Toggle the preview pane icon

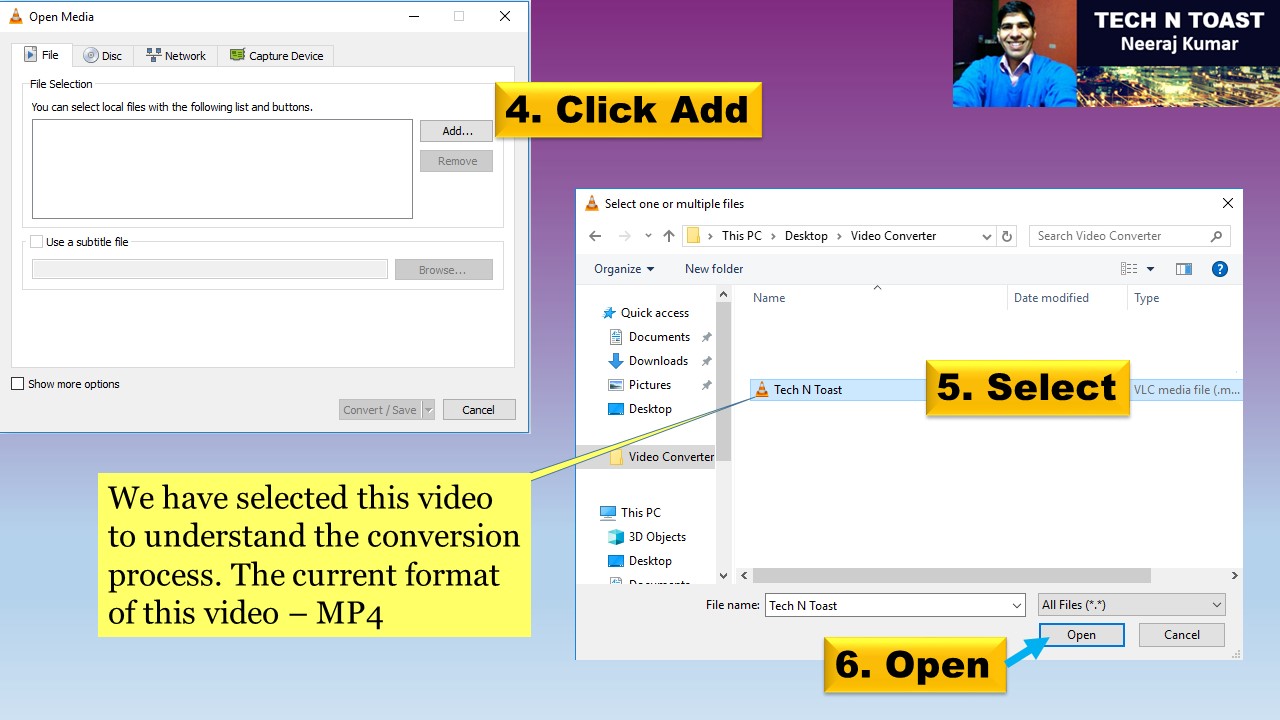click(x=1184, y=269)
